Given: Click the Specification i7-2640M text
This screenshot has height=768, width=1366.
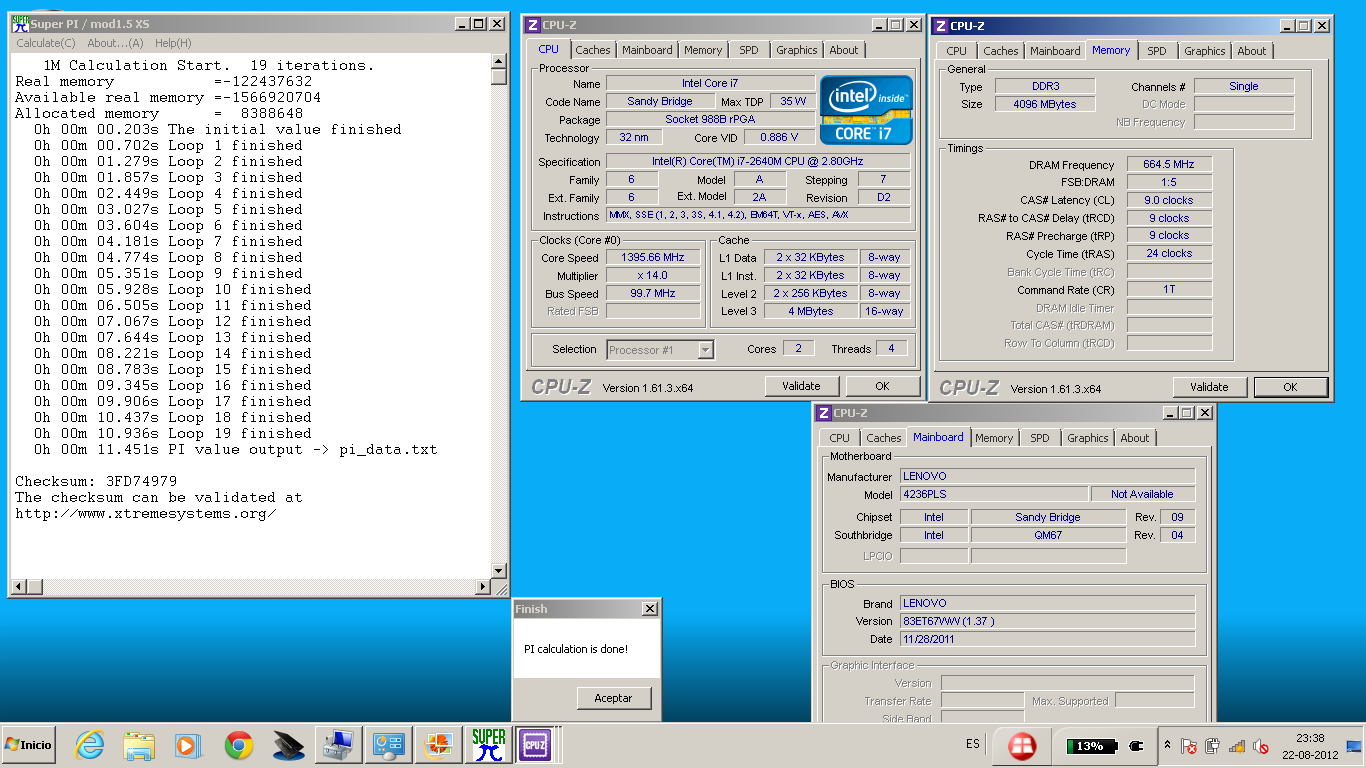Looking at the screenshot, I should coord(759,161).
